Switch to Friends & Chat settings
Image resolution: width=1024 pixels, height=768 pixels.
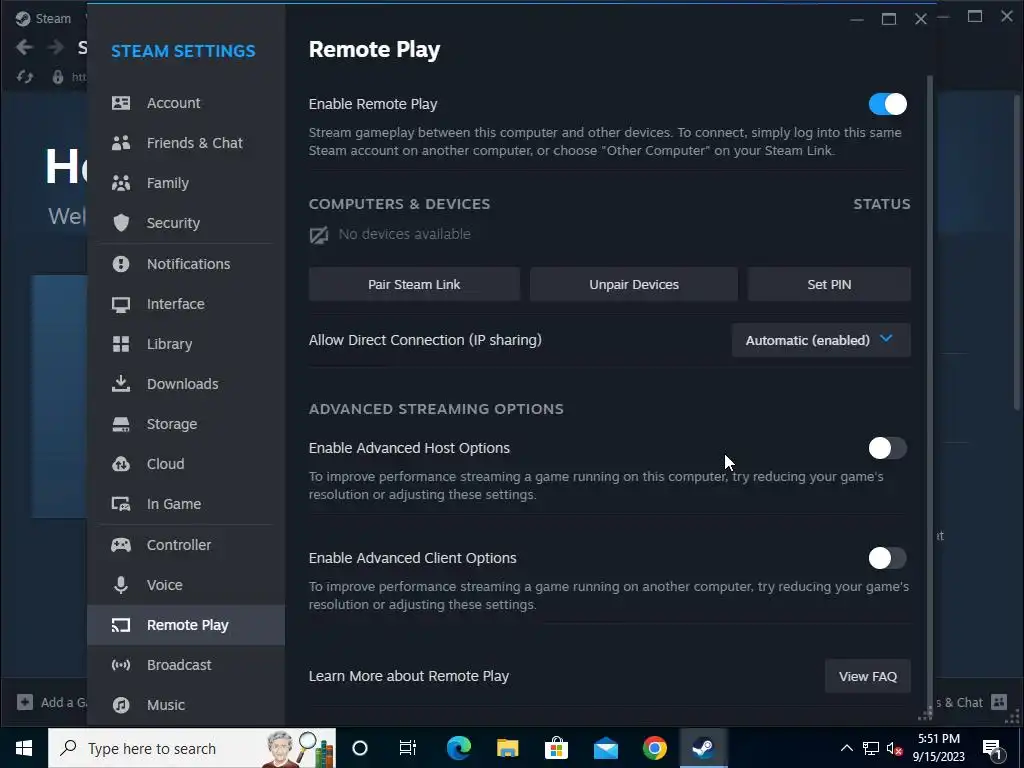point(185,143)
